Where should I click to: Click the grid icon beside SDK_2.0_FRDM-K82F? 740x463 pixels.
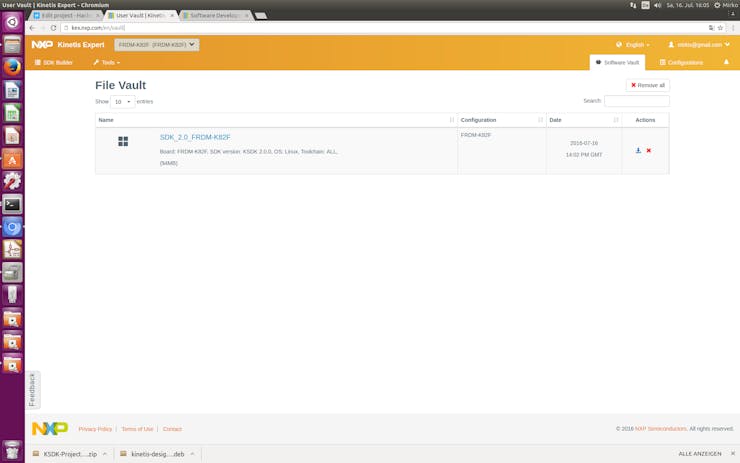pyautogui.click(x=123, y=141)
